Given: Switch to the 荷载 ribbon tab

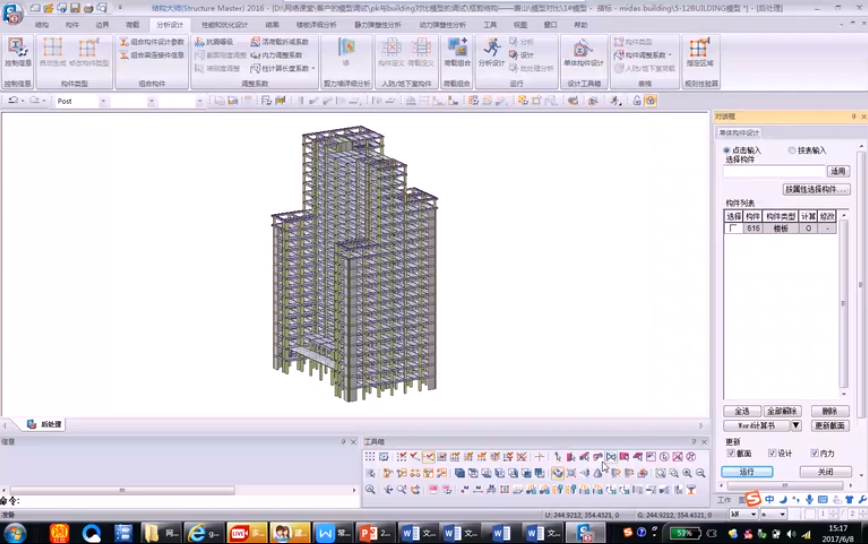Looking at the screenshot, I should [x=132, y=25].
